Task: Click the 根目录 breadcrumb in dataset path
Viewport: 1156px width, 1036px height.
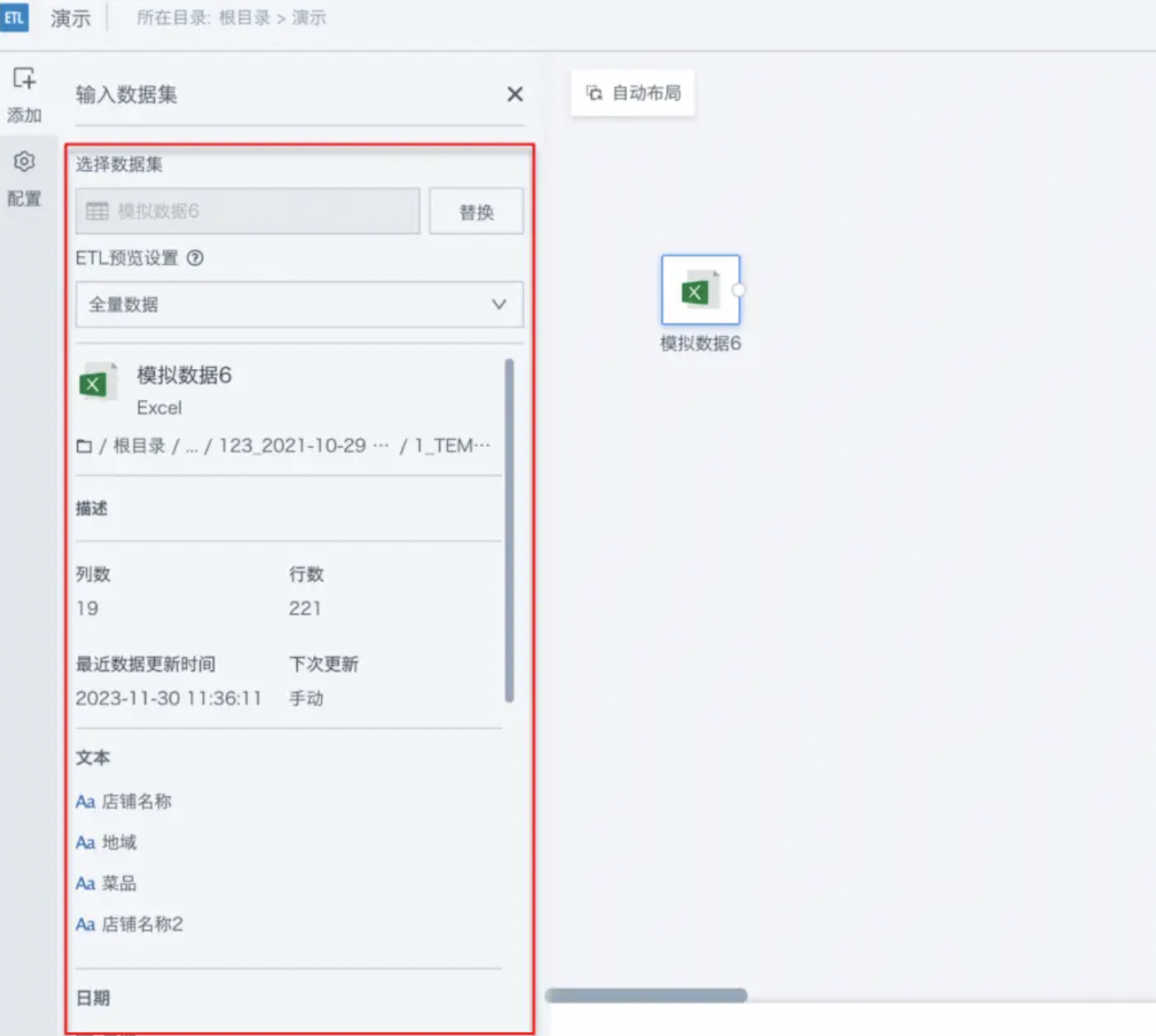Action: click(139, 446)
